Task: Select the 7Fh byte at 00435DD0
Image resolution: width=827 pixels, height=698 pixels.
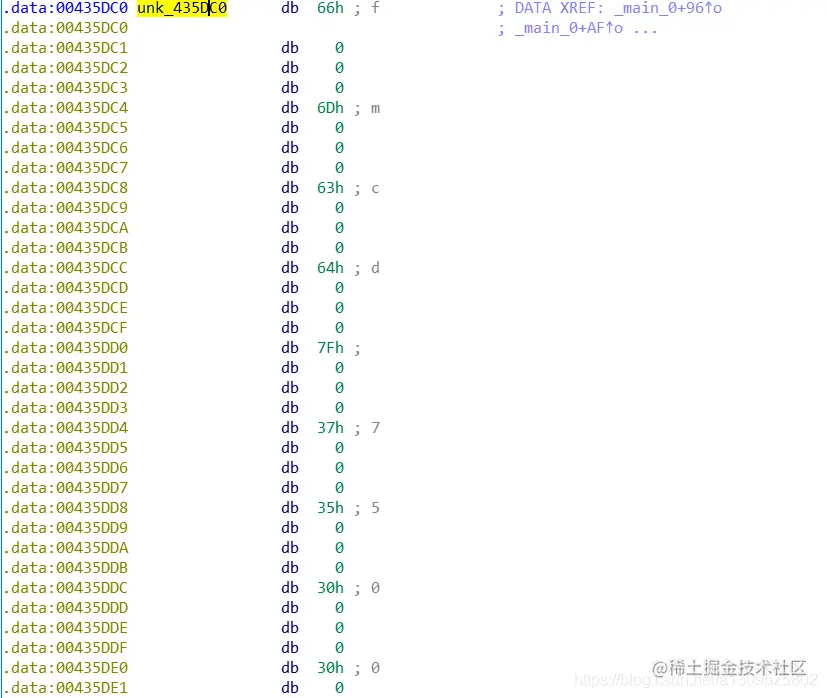Action: [x=330, y=348]
